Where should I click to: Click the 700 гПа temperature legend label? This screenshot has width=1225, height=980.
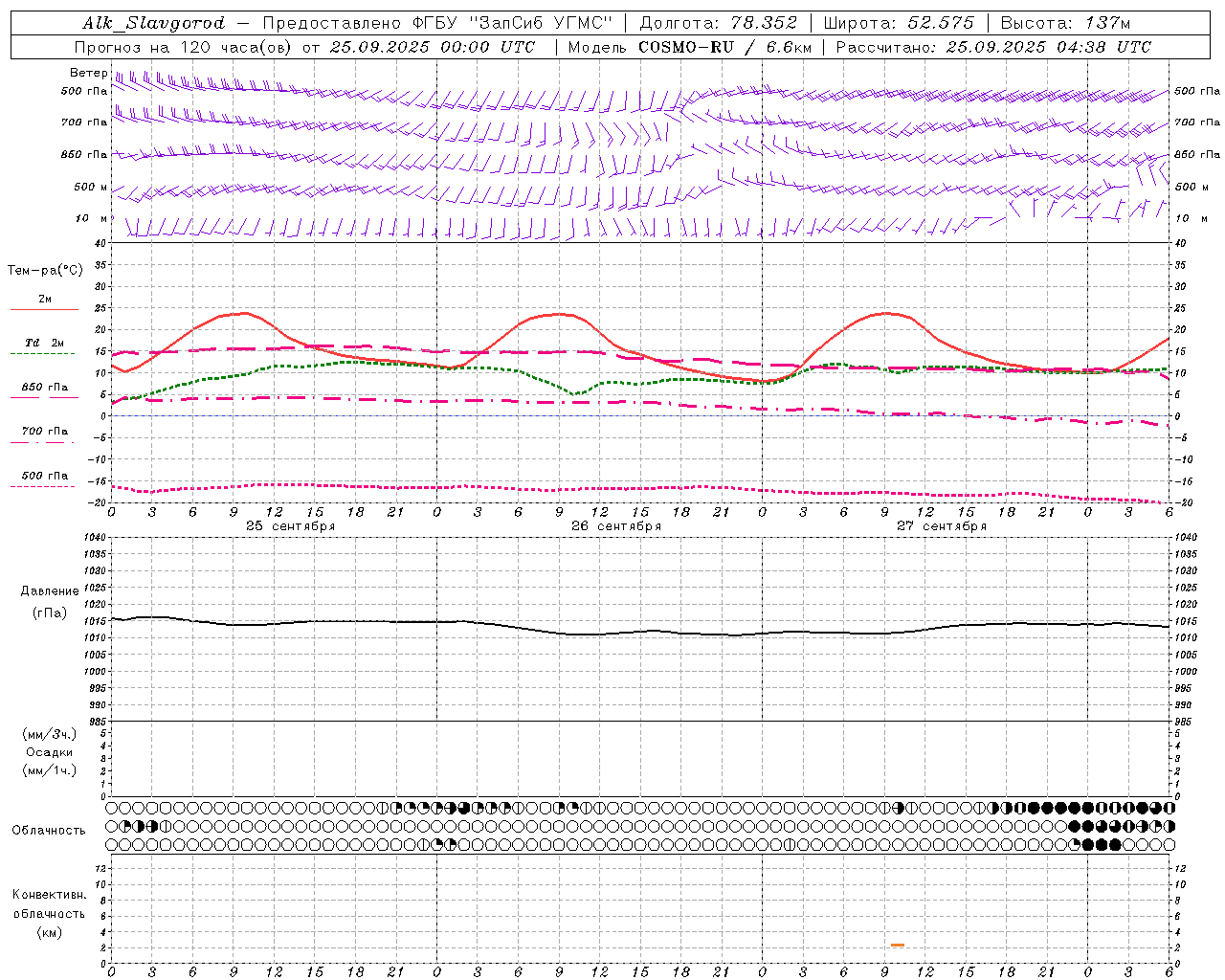45,432
